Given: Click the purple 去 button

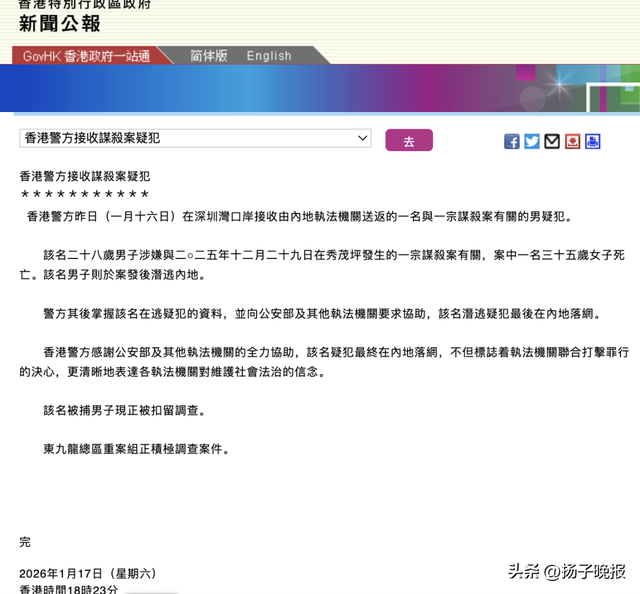Looking at the screenshot, I should coord(409,140).
